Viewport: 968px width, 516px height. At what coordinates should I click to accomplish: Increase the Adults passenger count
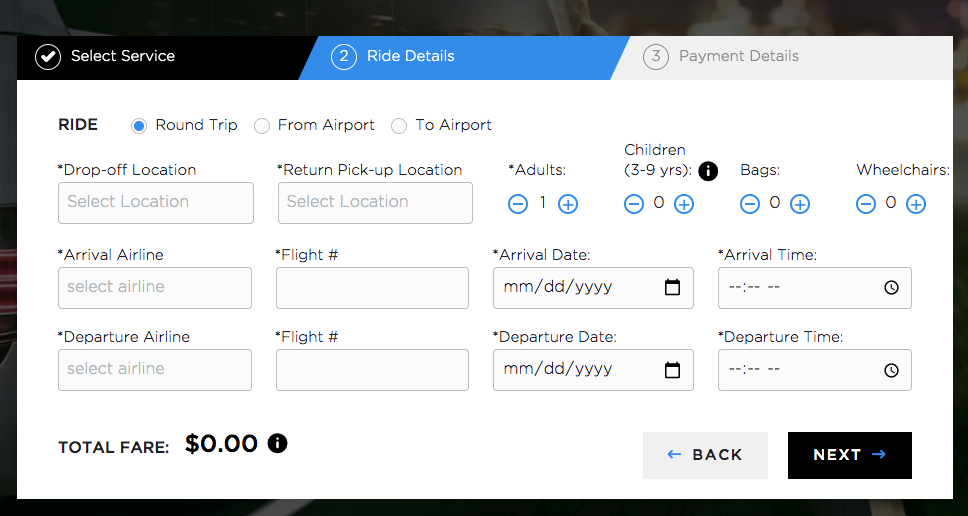568,204
